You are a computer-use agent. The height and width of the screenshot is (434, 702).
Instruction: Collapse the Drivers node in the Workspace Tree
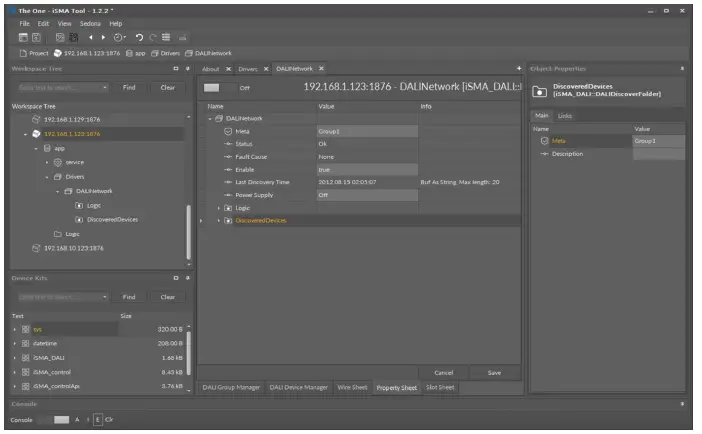46,176
